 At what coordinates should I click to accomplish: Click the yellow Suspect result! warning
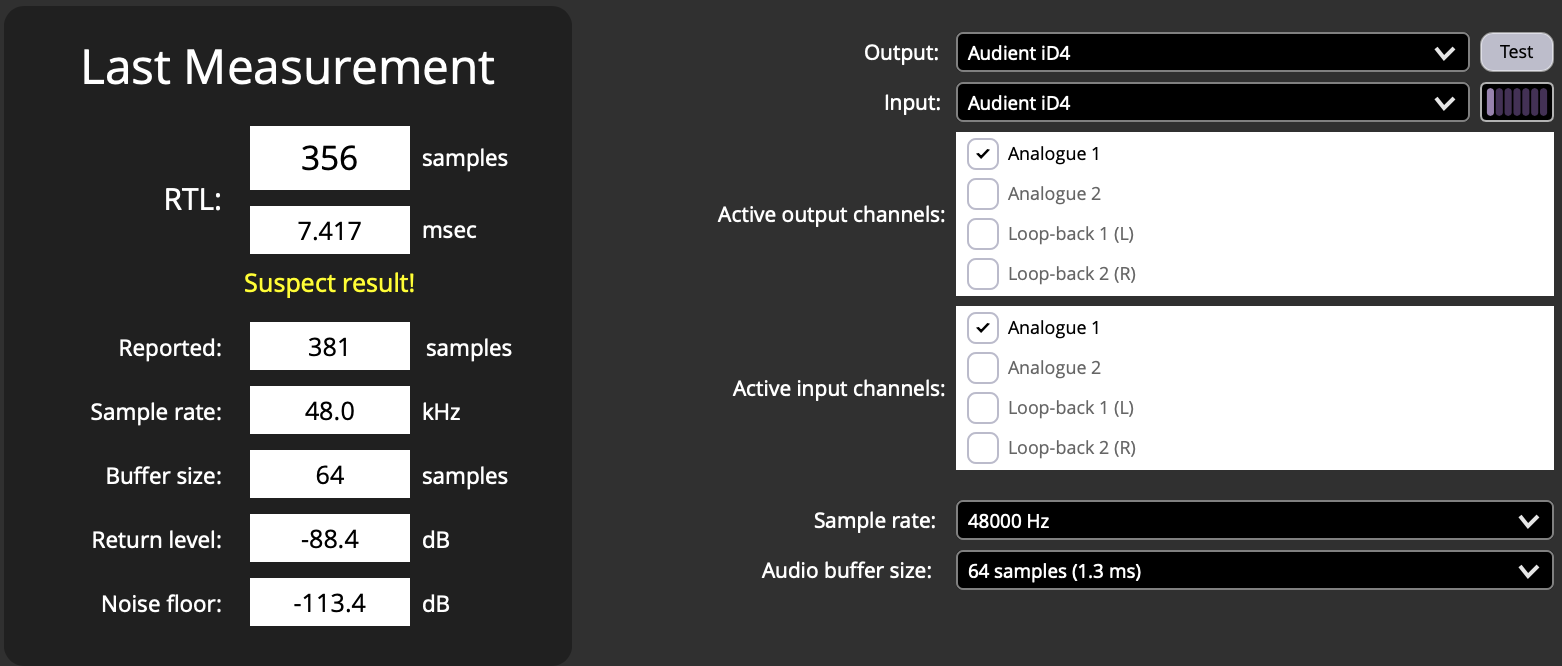[x=329, y=284]
